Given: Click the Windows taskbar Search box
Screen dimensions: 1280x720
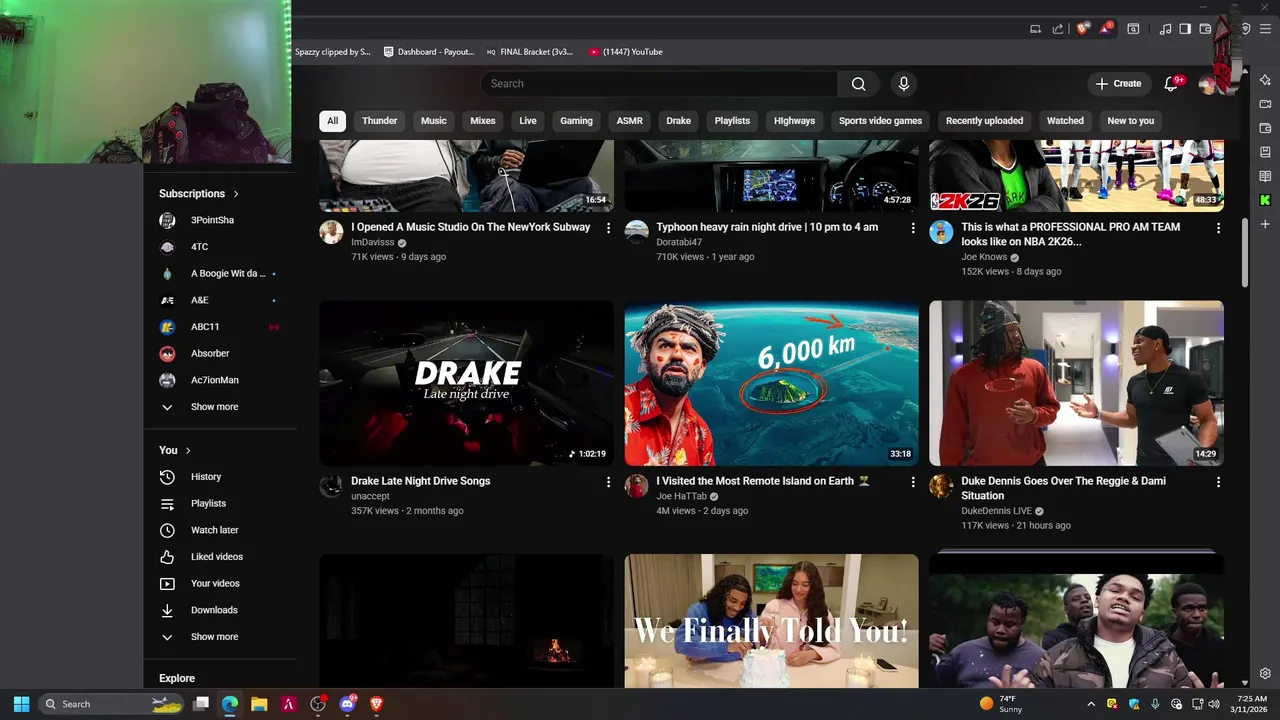Looking at the screenshot, I should click(112, 704).
